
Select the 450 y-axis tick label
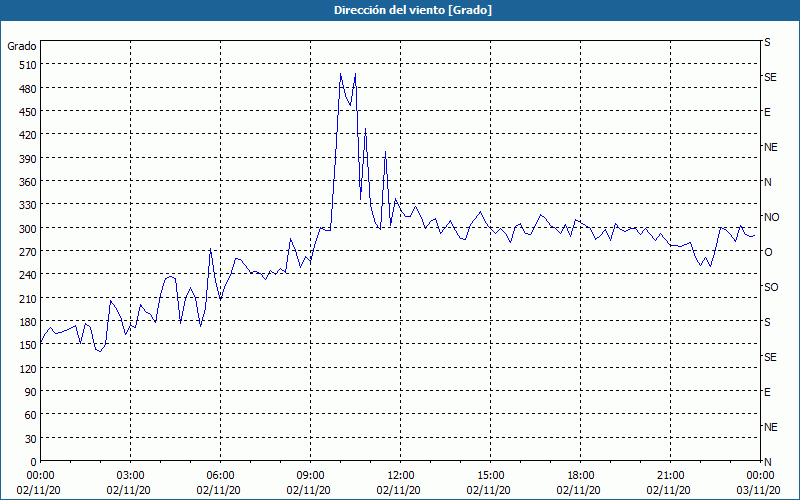[28, 112]
